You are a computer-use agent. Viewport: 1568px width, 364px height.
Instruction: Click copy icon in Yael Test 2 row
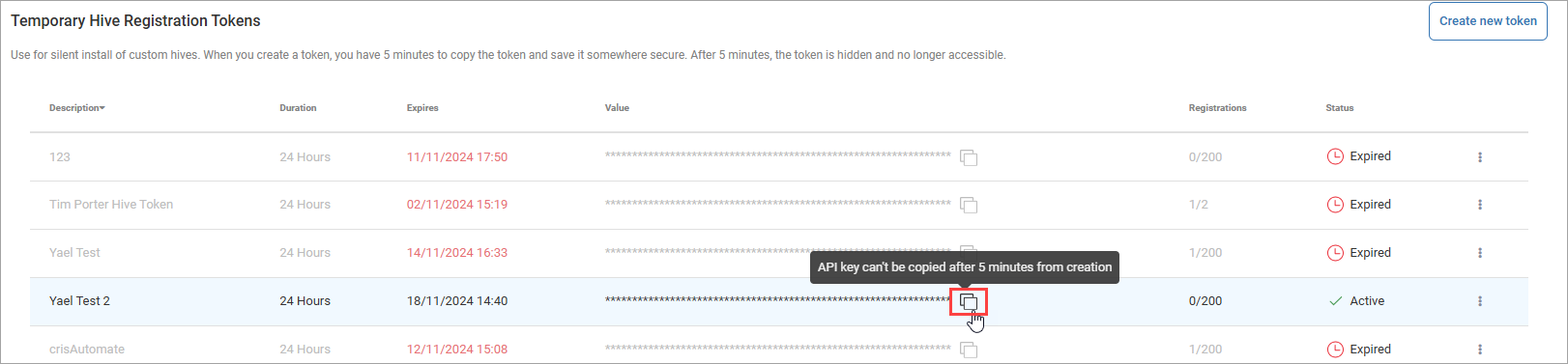pyautogui.click(x=969, y=302)
